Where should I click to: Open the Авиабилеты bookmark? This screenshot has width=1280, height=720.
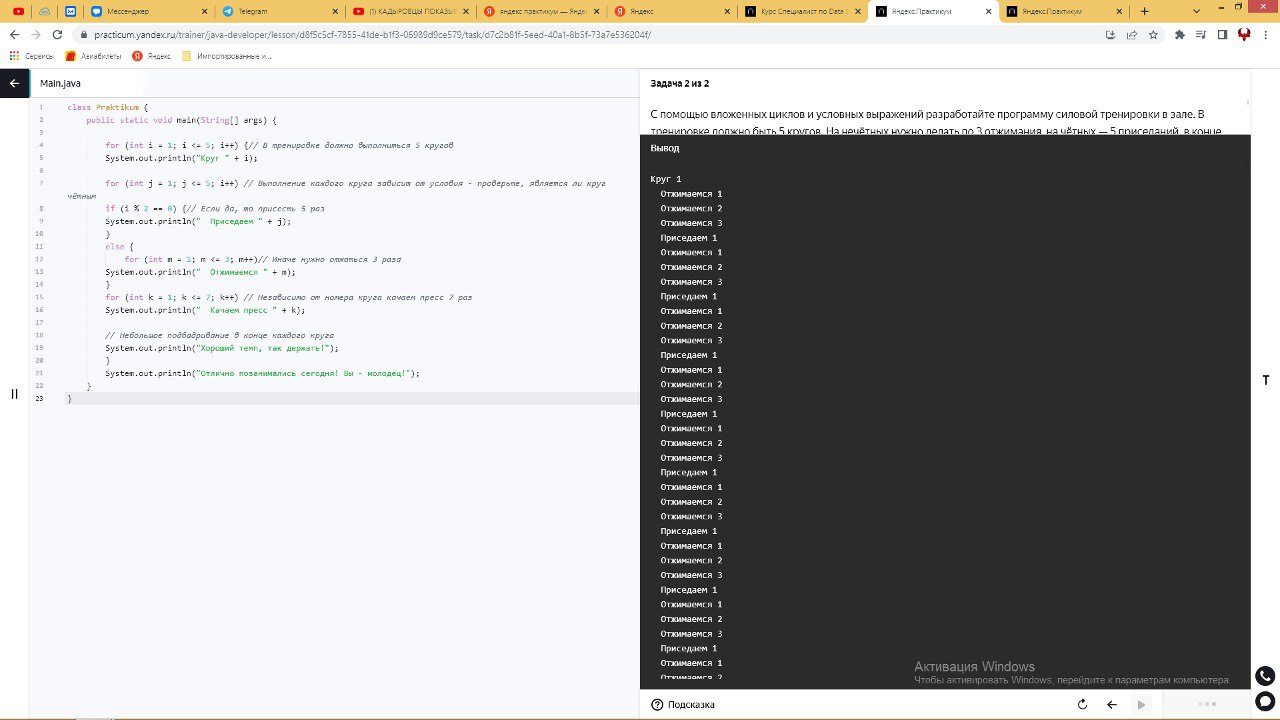coord(94,56)
